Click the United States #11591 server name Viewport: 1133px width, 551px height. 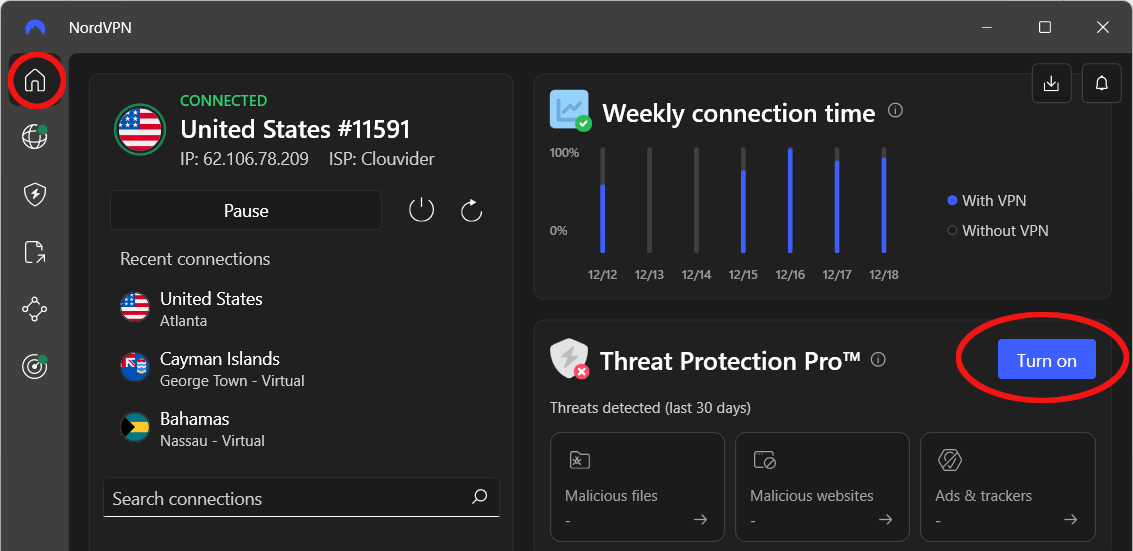pos(296,129)
